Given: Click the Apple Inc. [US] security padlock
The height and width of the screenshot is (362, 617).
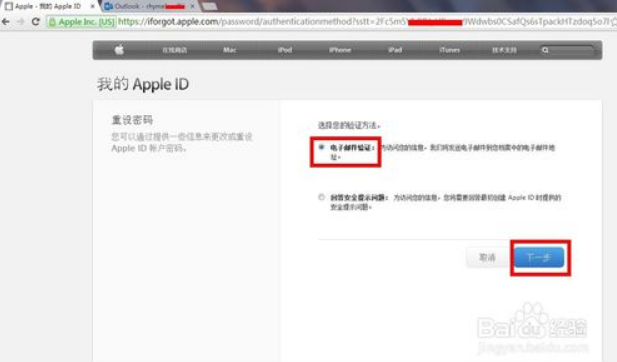Looking at the screenshot, I should click(x=52, y=22).
